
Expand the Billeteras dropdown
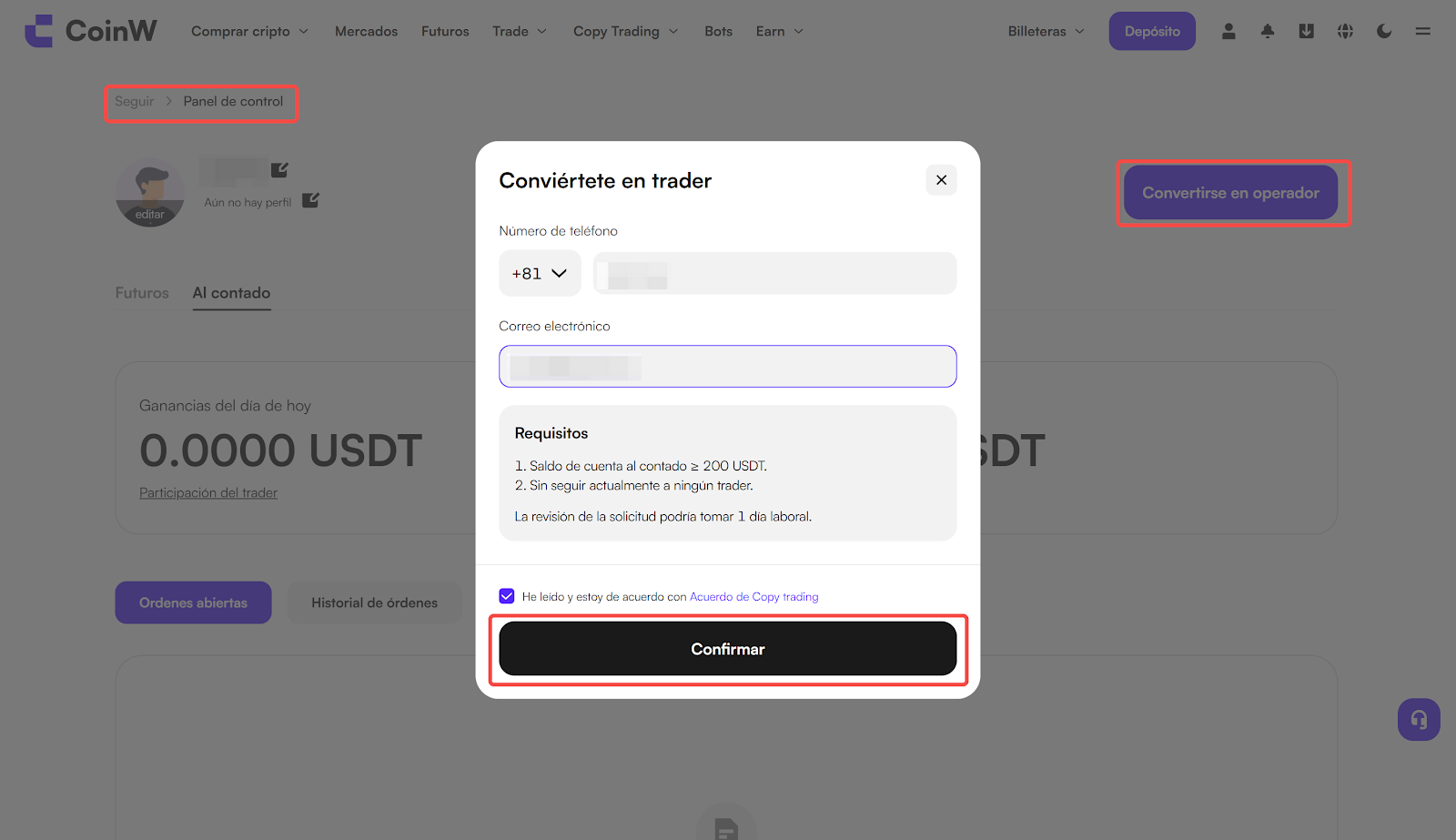[x=1046, y=31]
